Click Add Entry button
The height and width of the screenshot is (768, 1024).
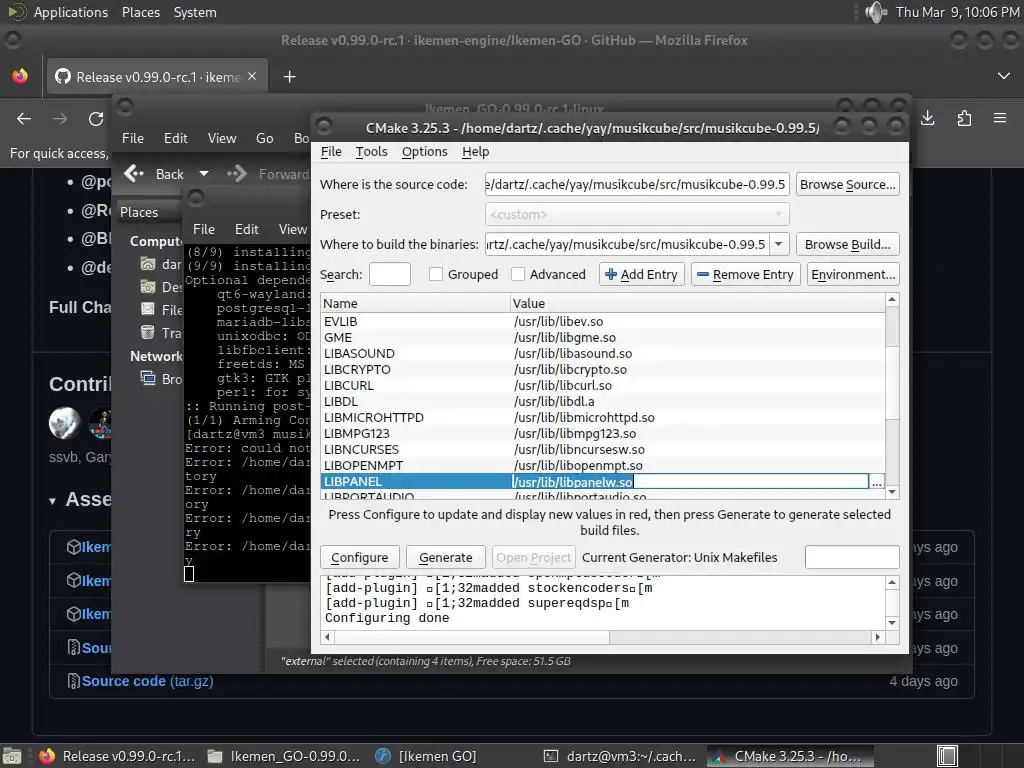(641, 274)
